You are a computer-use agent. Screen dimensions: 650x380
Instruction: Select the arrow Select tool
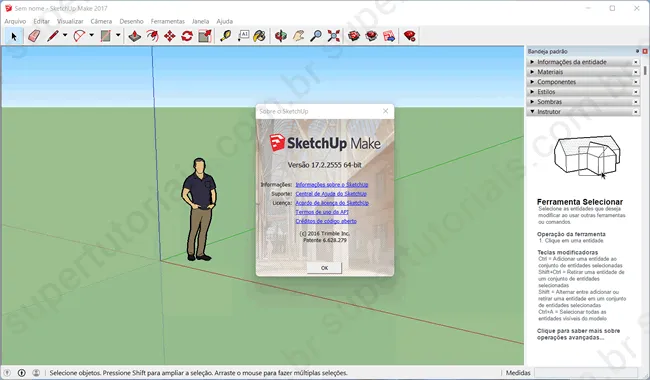(x=14, y=36)
